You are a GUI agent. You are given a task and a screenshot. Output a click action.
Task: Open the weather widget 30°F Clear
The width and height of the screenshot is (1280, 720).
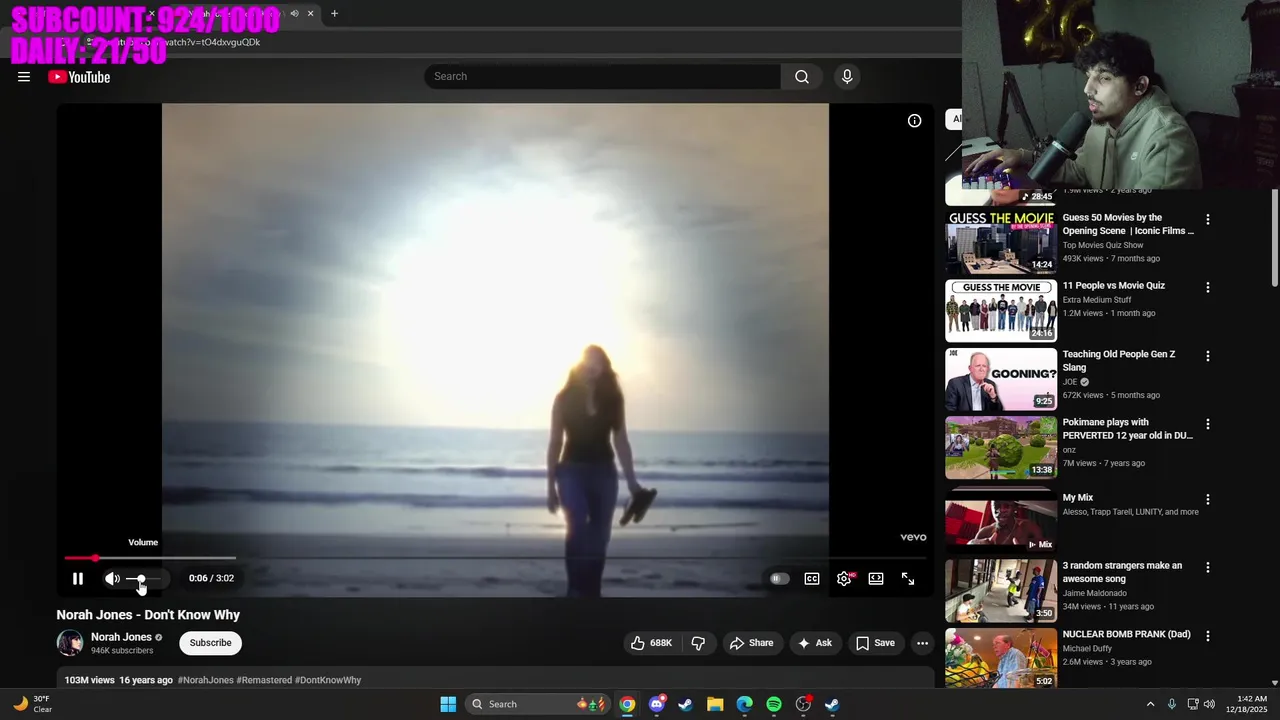coord(33,704)
